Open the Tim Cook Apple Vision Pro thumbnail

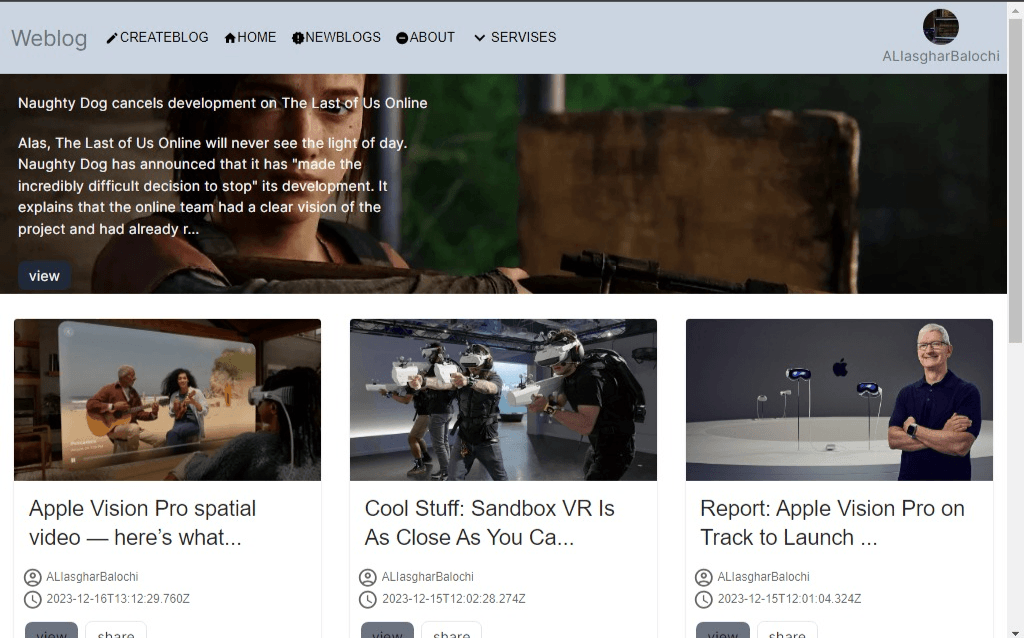pyautogui.click(x=839, y=400)
